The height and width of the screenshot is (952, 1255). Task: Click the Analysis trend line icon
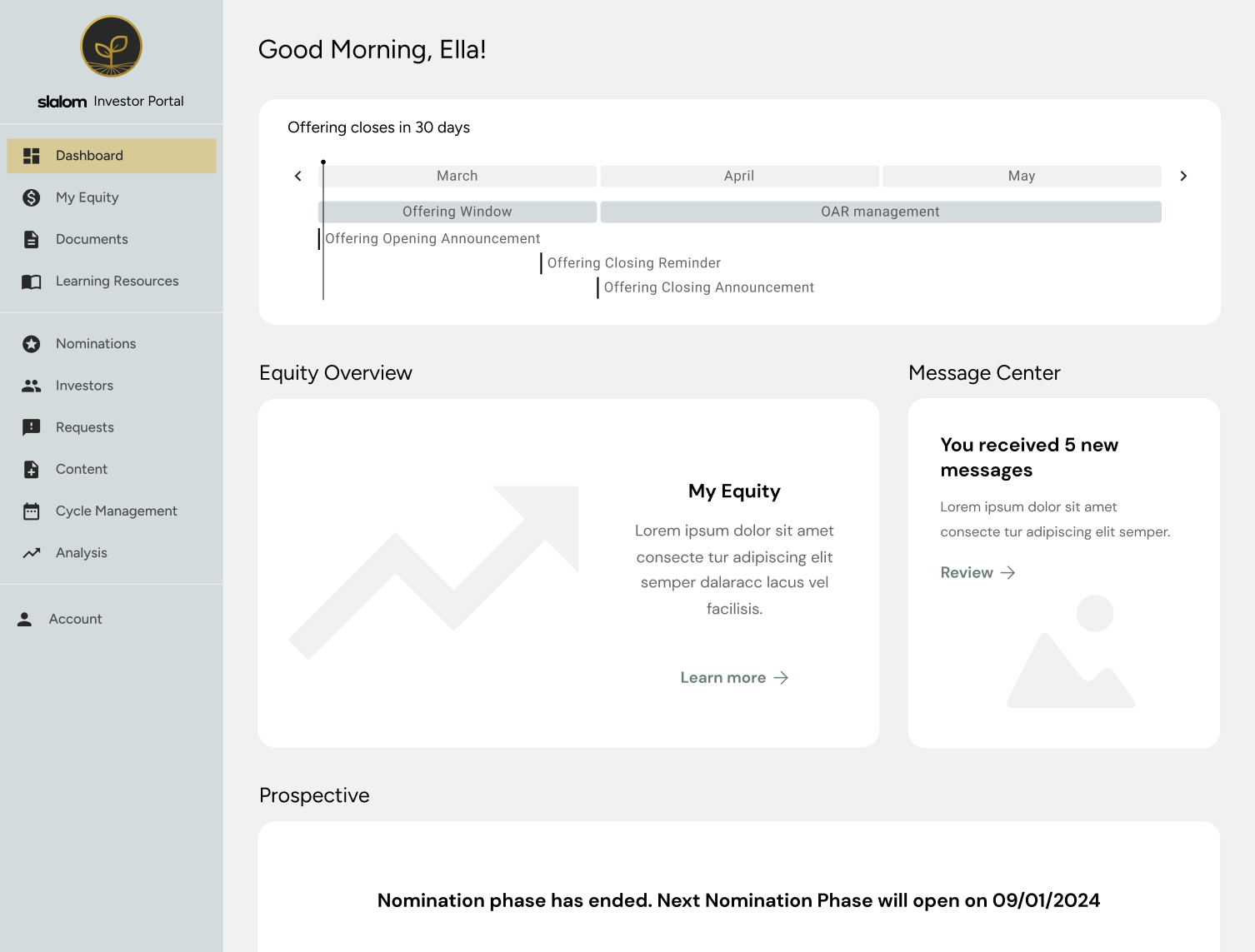(x=32, y=553)
